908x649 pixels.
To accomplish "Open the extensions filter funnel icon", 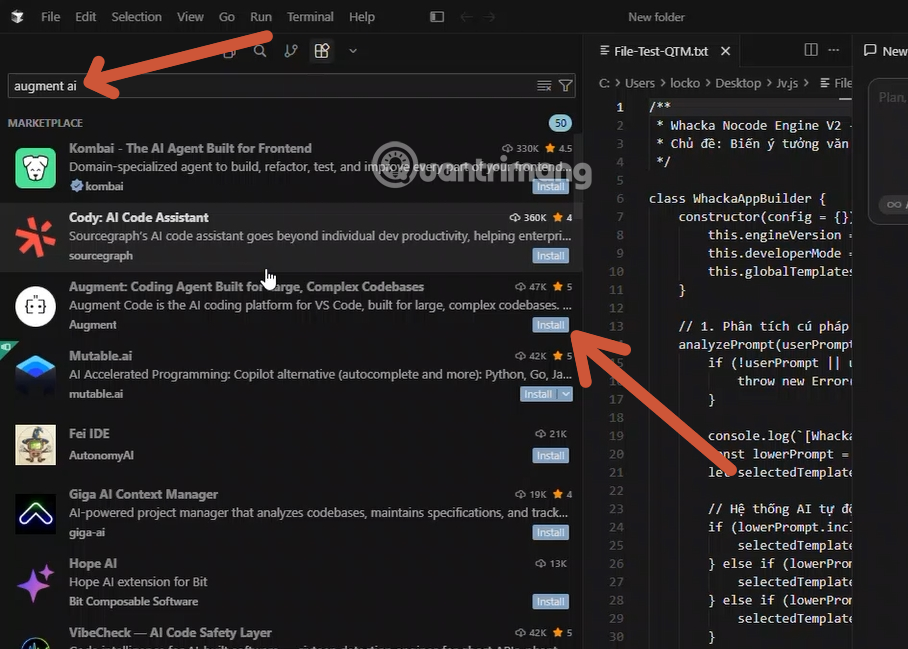I will (565, 86).
